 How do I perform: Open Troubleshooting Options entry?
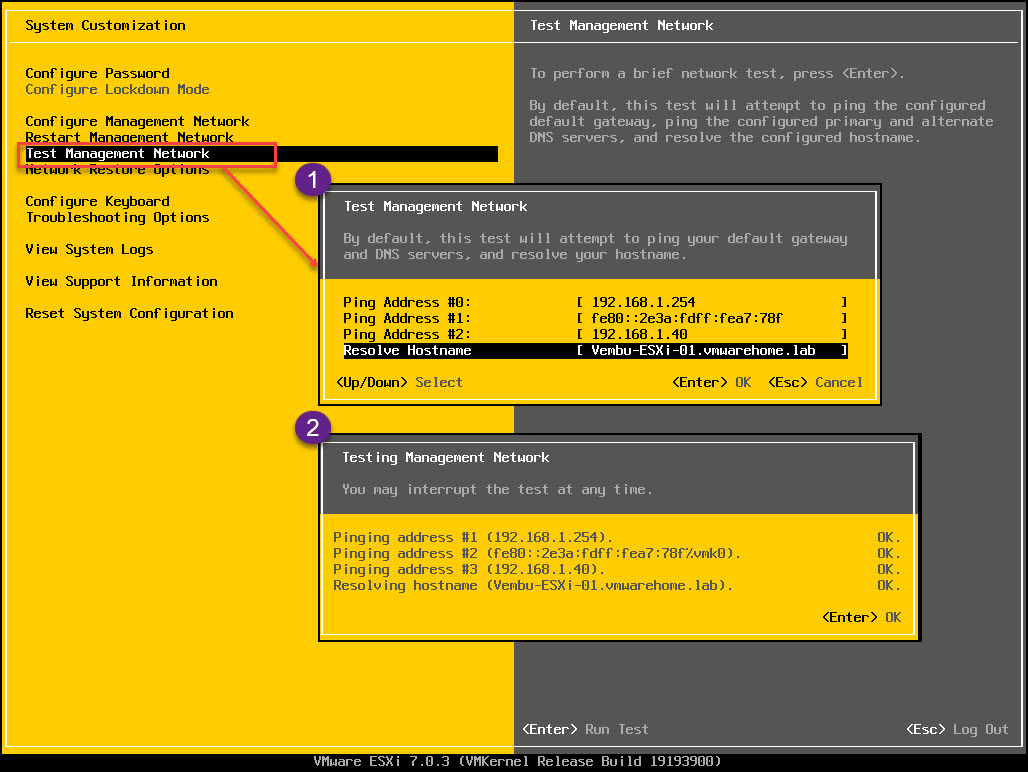coord(117,217)
